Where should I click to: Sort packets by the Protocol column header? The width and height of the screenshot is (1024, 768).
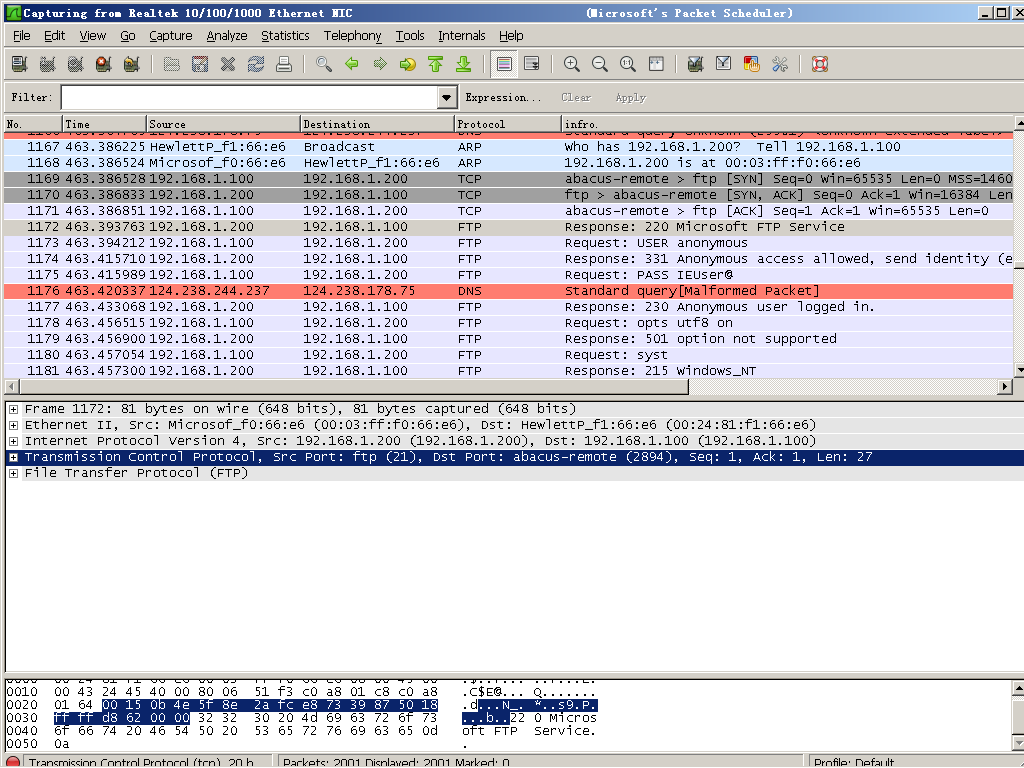coord(507,124)
